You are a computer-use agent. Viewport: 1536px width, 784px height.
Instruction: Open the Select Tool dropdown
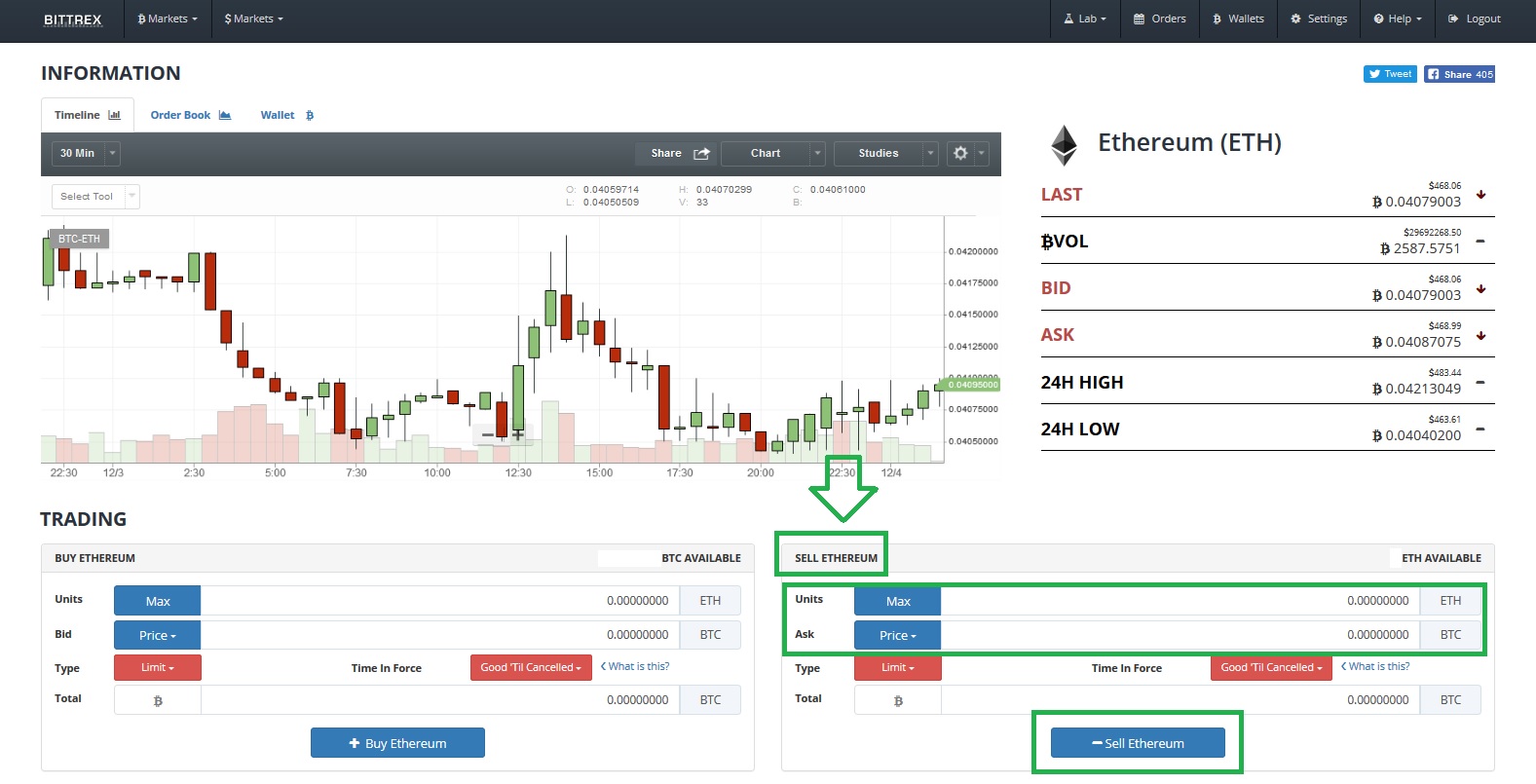(95, 197)
